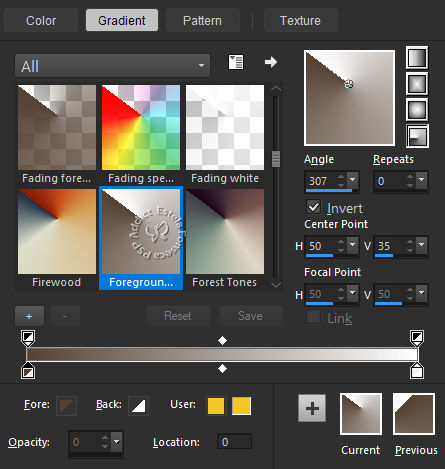Viewport: 445px width, 469px height.
Task: Switch to the Texture tab
Action: [x=300, y=21]
